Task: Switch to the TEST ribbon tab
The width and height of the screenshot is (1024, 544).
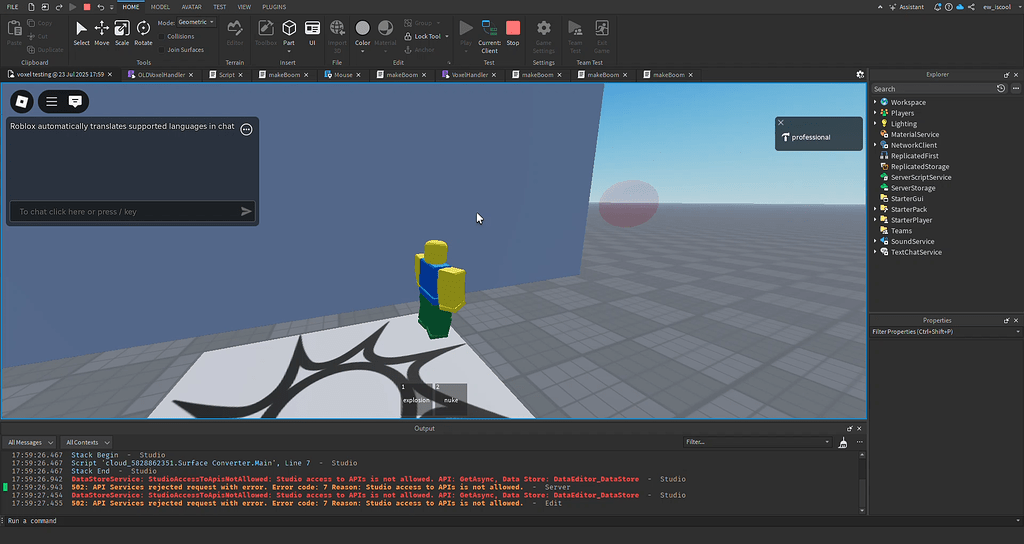Action: (x=219, y=7)
